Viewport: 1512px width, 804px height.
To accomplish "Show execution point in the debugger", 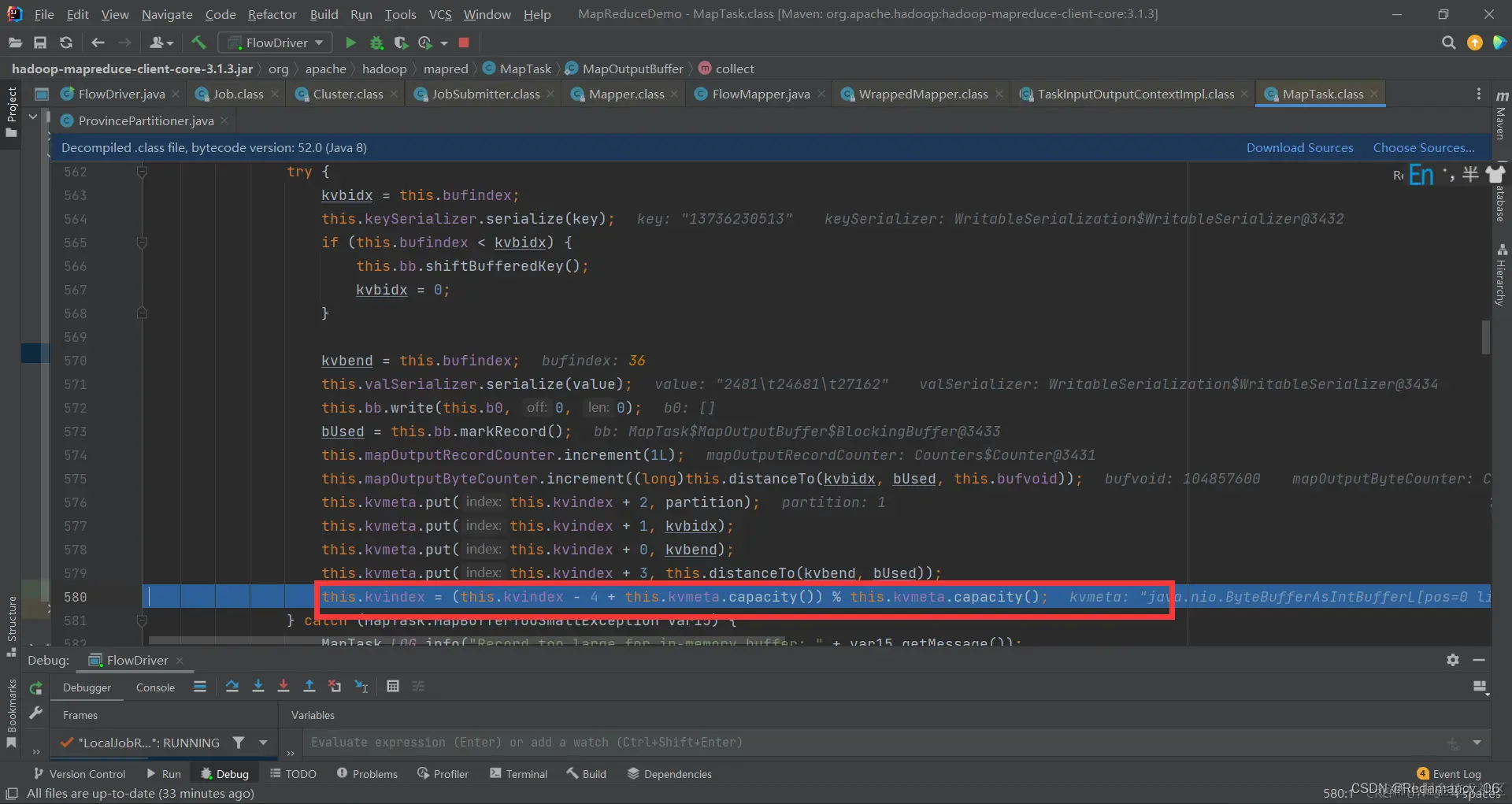I will tap(200, 687).
